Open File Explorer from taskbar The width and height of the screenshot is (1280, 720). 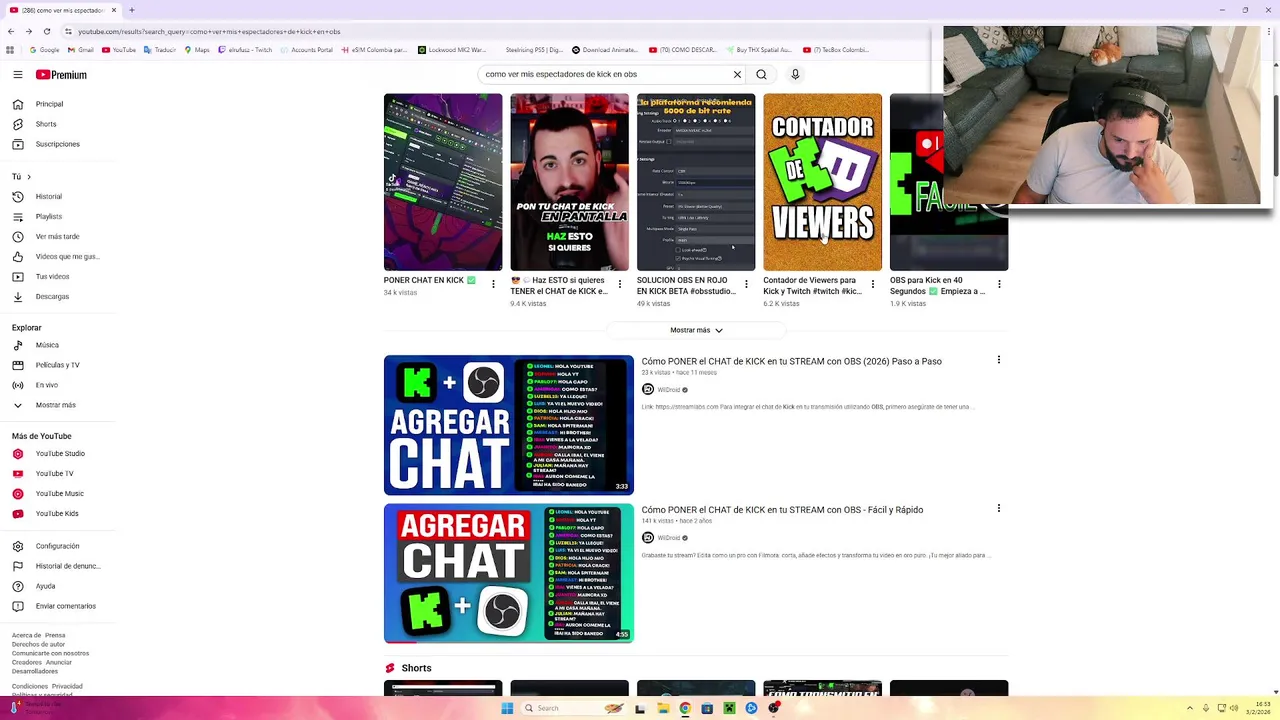(663, 708)
